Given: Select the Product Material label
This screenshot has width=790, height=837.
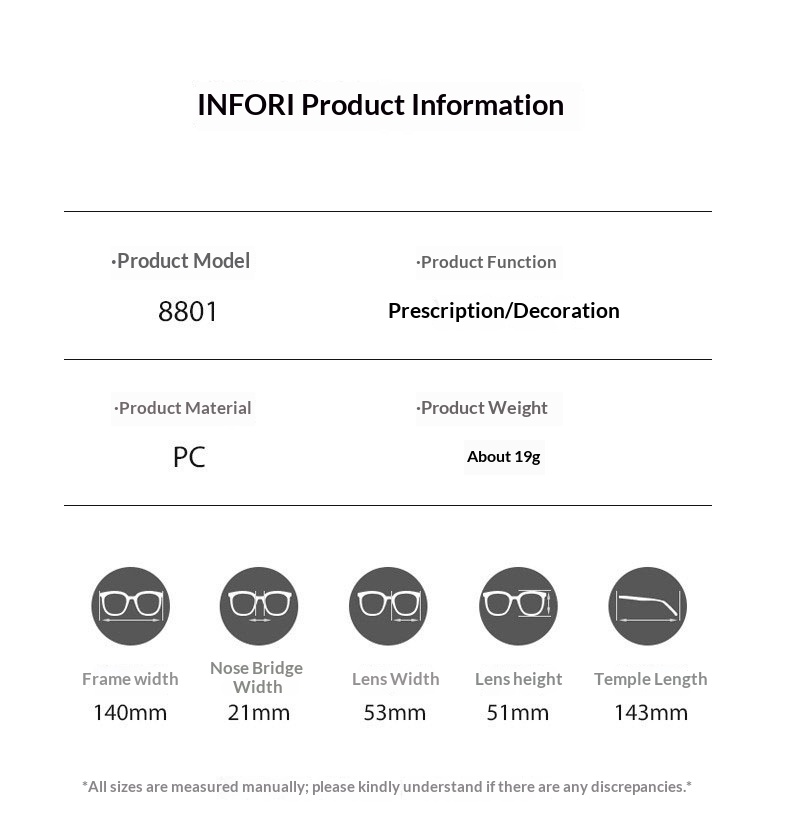Looking at the screenshot, I should click(183, 408).
